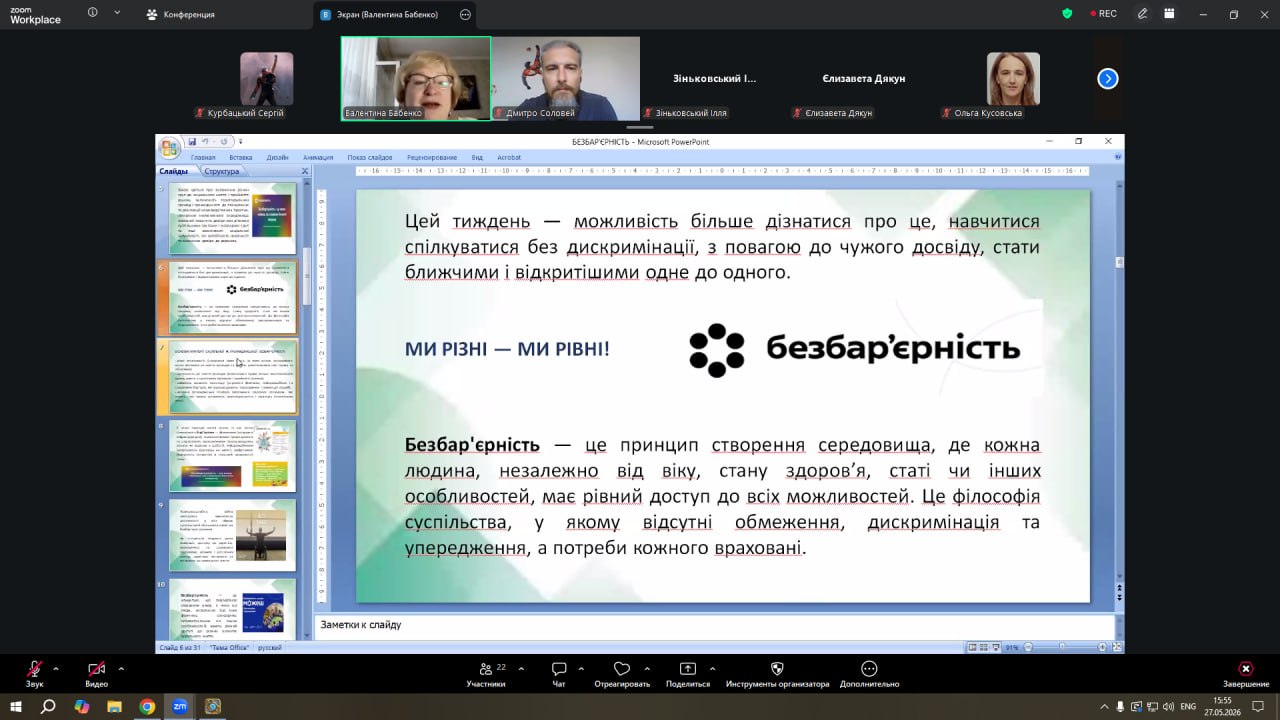Expand the arrow next to Отреагировать
The width and height of the screenshot is (1280, 720).
tap(647, 669)
